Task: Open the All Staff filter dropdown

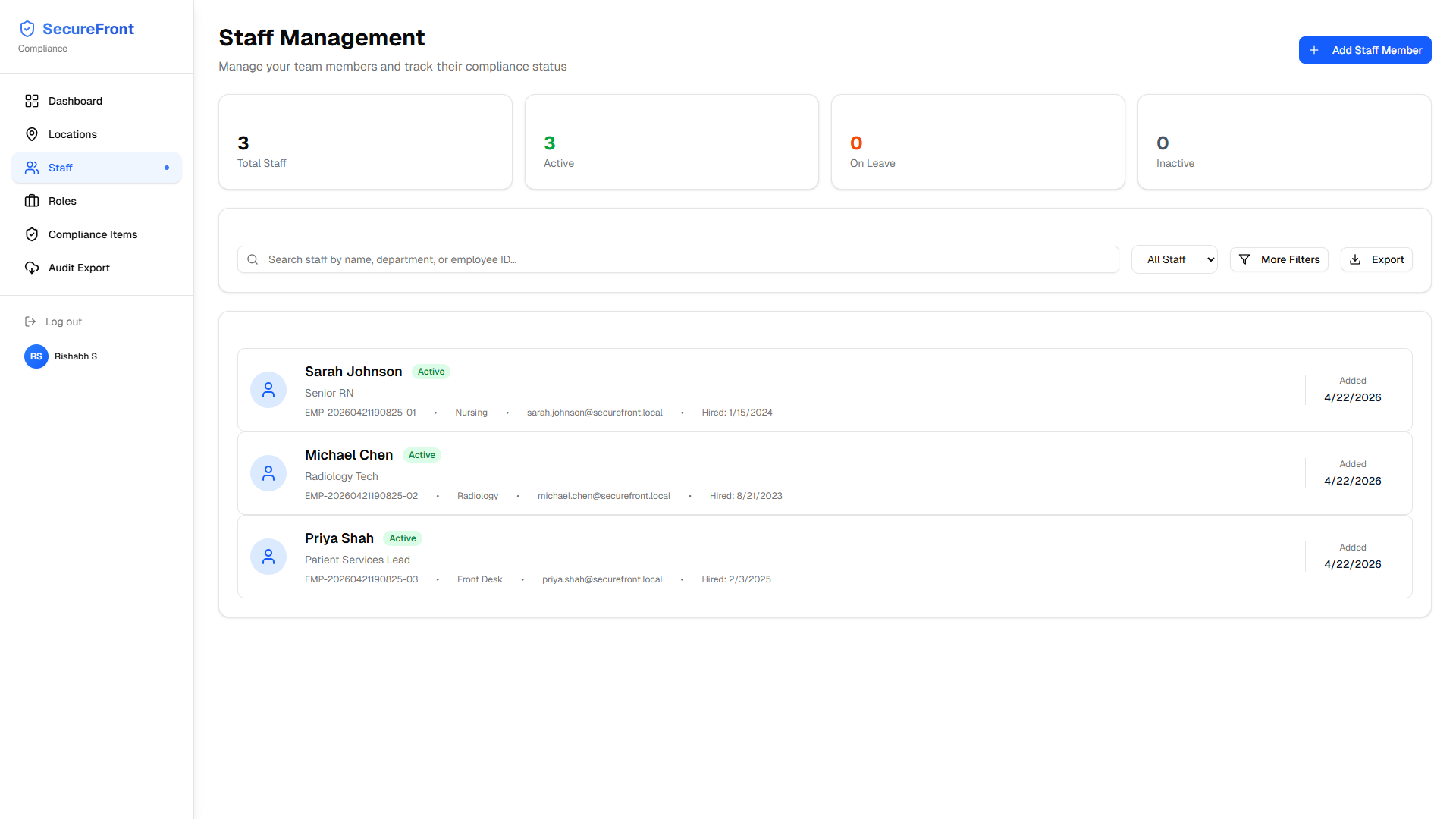Action: click(1174, 259)
